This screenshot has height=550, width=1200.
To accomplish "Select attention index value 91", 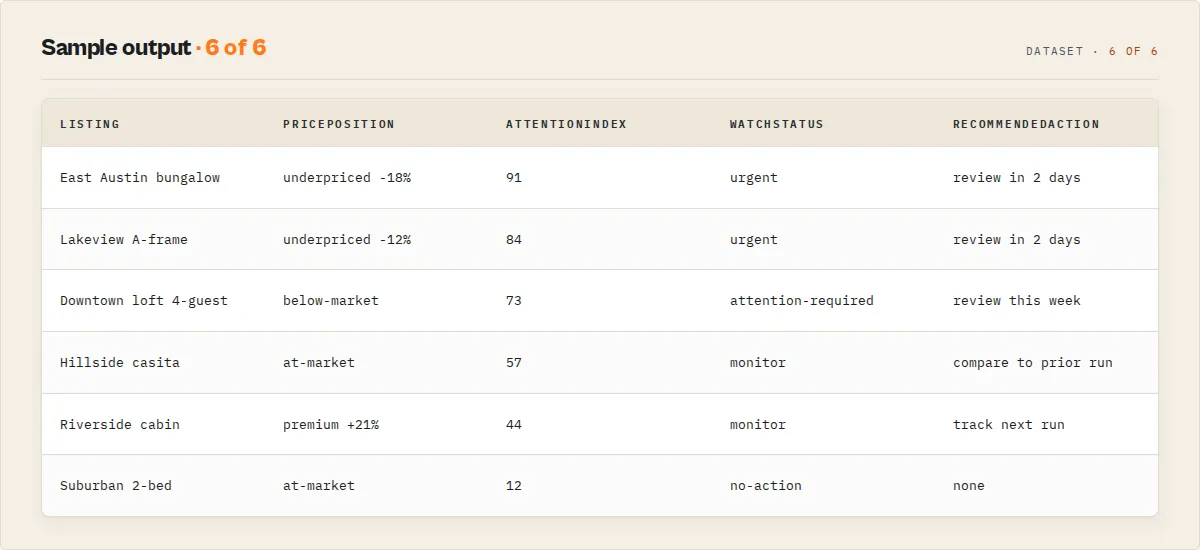I will pos(514,178).
